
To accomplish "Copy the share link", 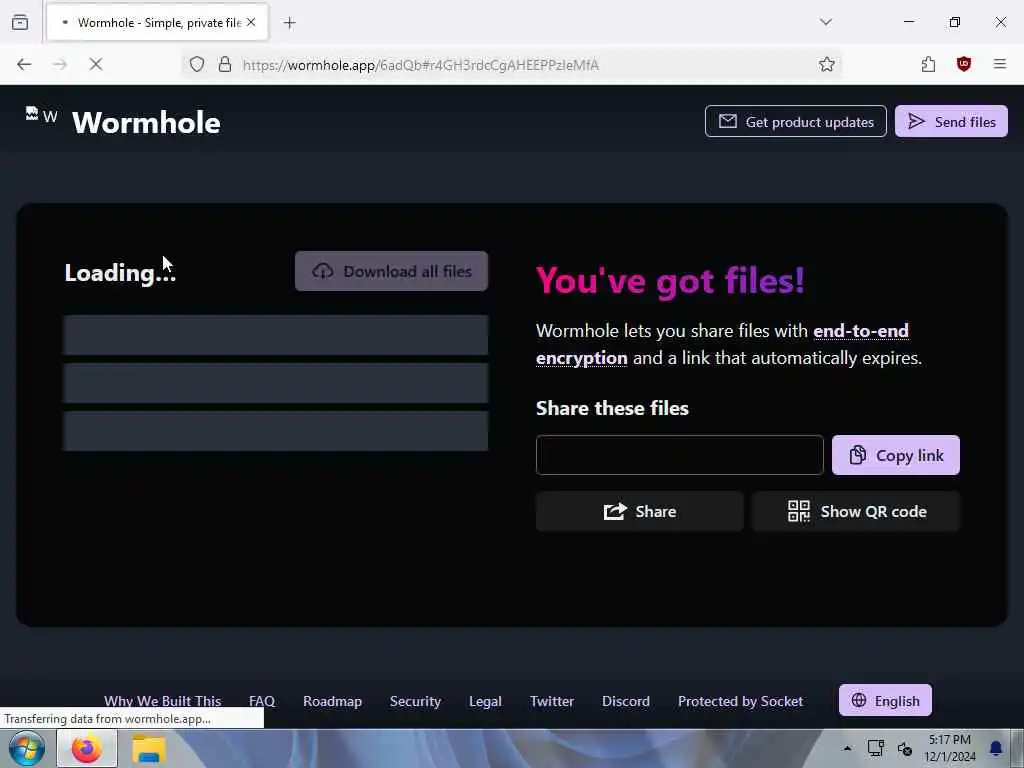I will click(x=895, y=455).
